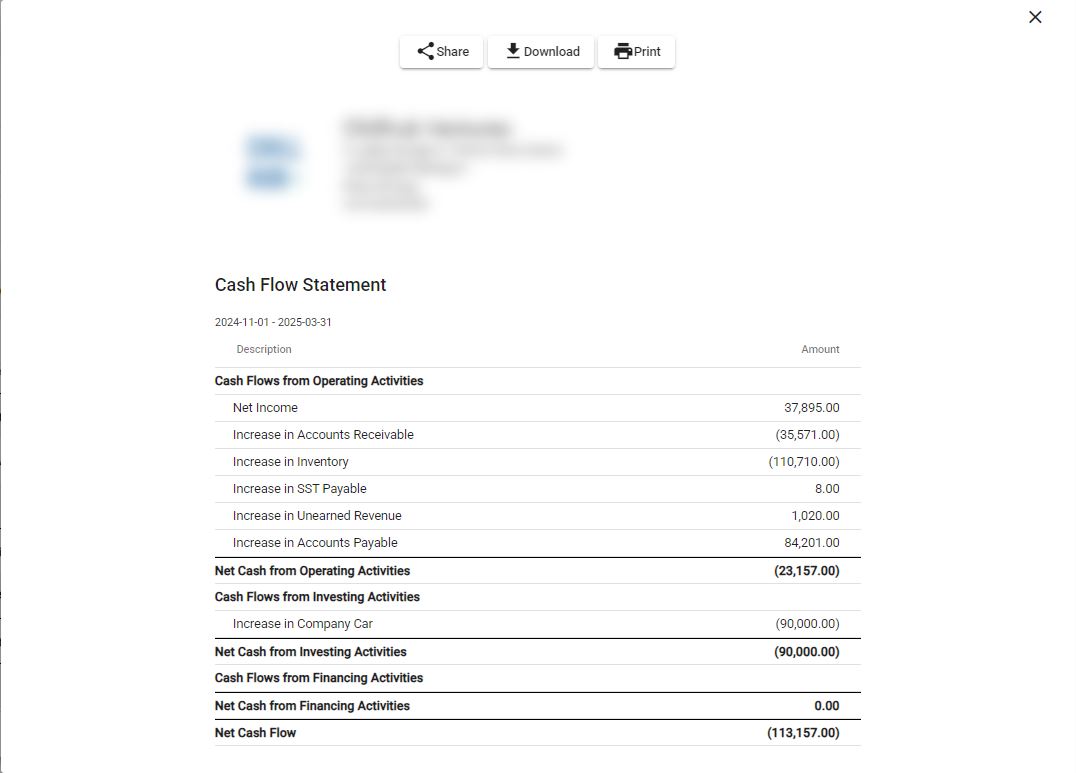Click the Description column header
The height and width of the screenshot is (773, 1076).
click(264, 349)
